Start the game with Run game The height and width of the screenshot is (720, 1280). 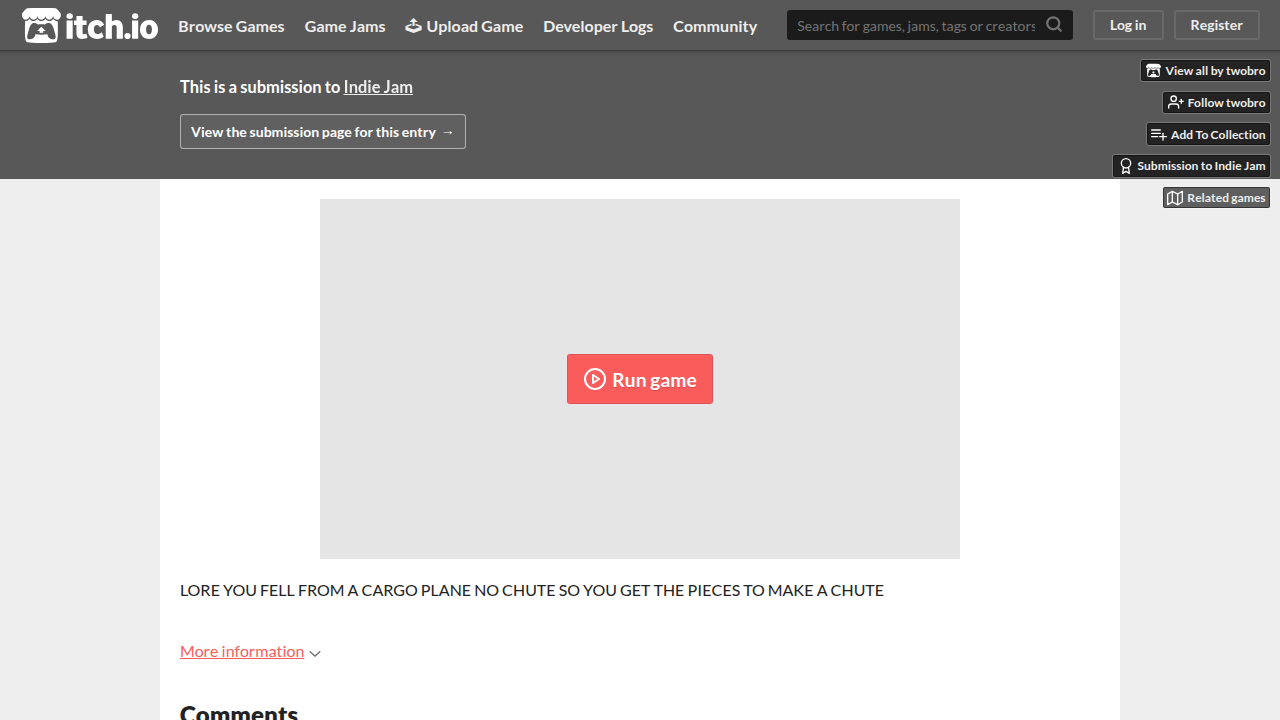640,379
